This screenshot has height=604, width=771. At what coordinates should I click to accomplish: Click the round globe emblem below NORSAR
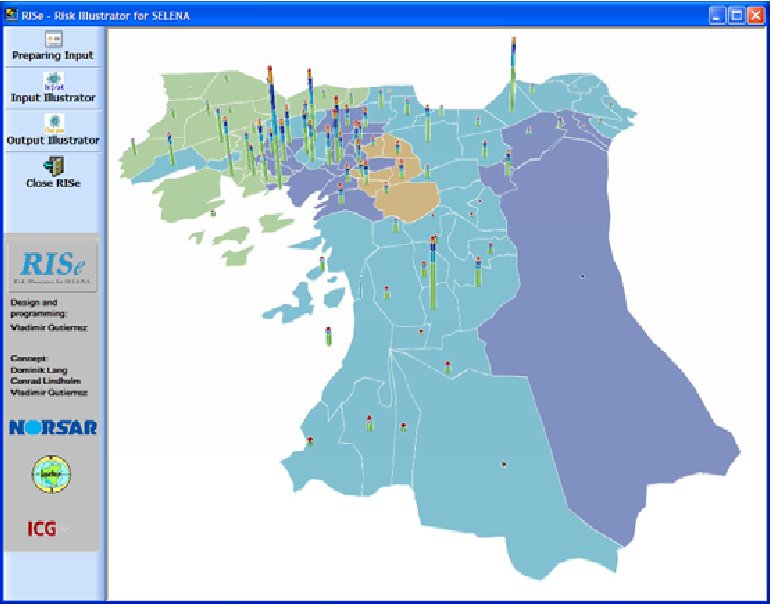pos(51,472)
